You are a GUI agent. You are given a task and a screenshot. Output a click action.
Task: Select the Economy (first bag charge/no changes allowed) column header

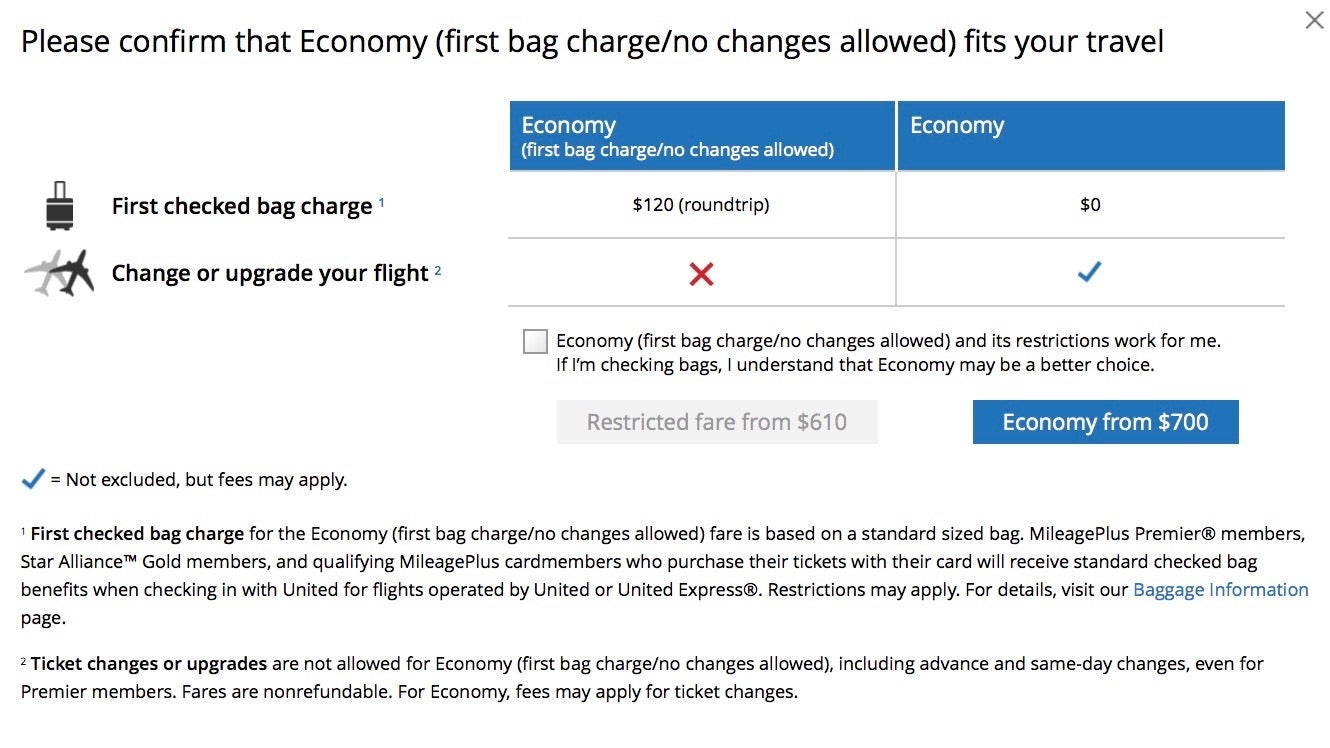coord(702,136)
